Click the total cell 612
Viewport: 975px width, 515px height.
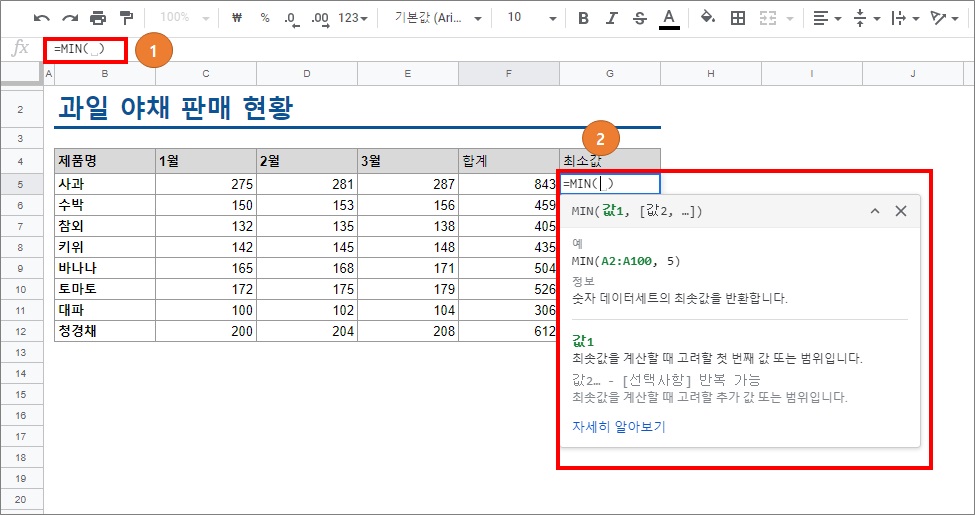(509, 332)
